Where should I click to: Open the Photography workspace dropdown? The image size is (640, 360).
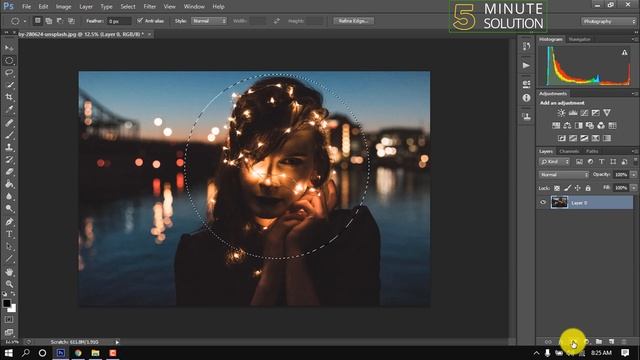[x=609, y=21]
